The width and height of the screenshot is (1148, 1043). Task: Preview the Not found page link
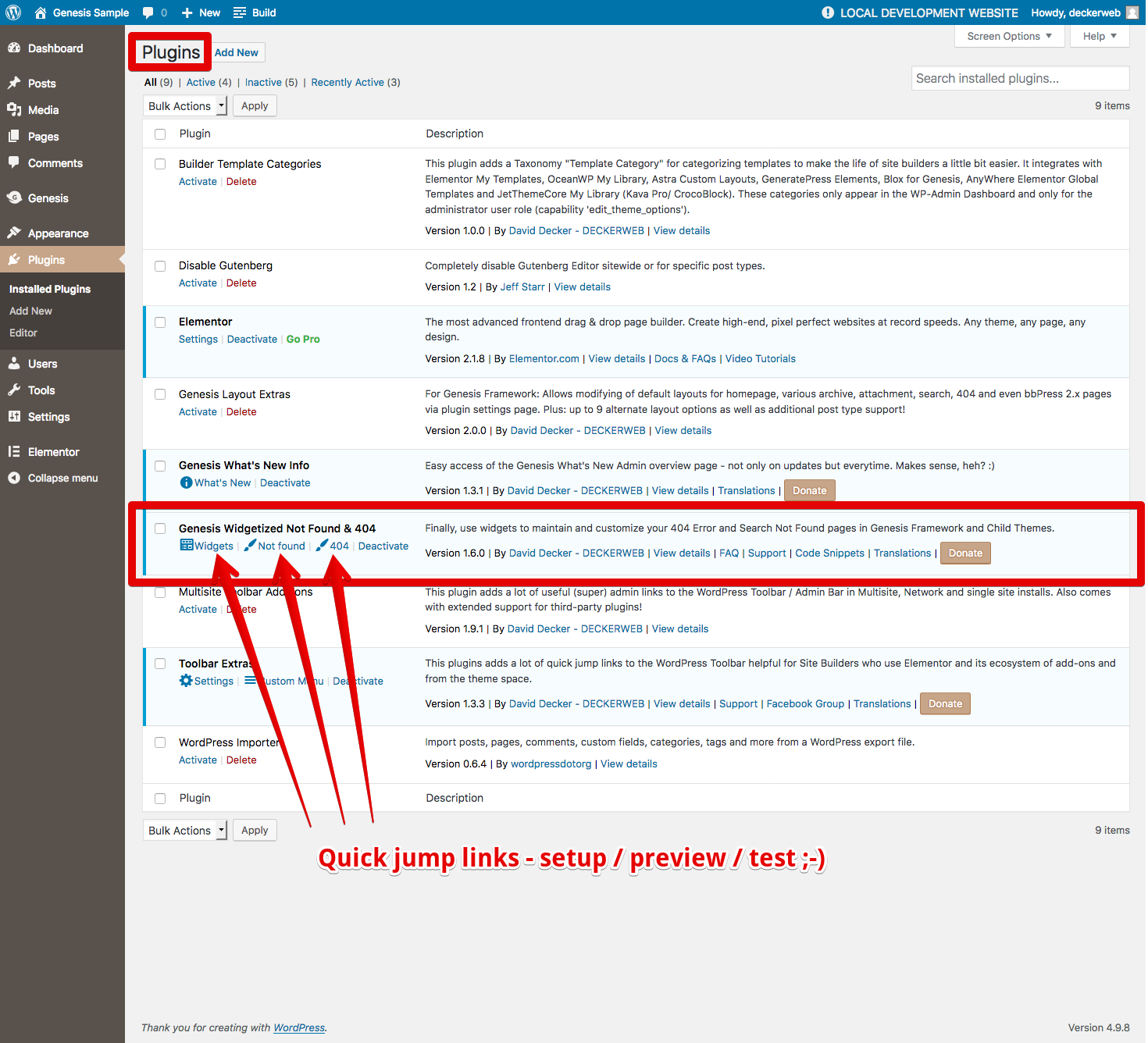point(274,546)
